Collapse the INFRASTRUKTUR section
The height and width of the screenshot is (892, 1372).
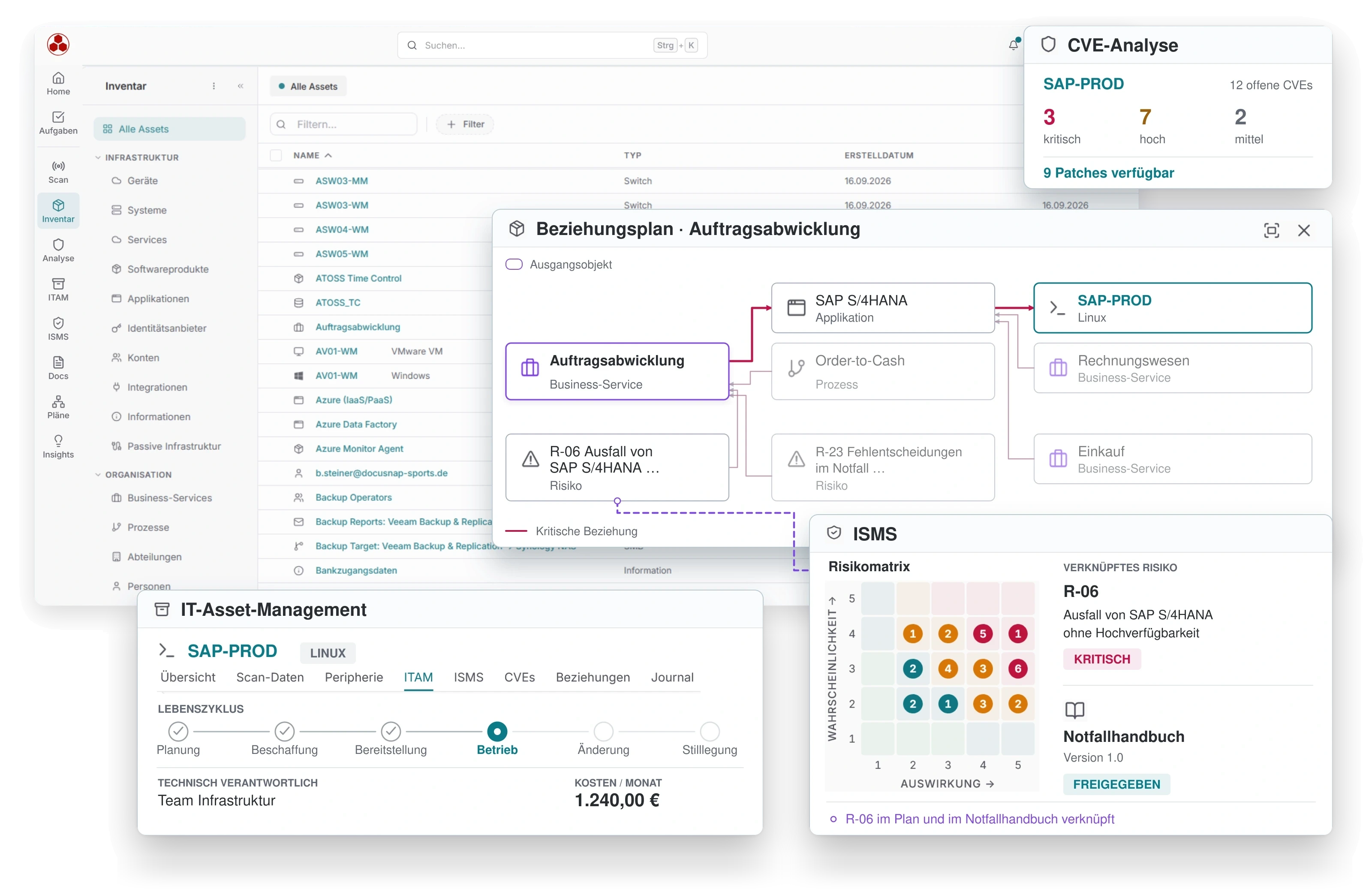pyautogui.click(x=137, y=157)
